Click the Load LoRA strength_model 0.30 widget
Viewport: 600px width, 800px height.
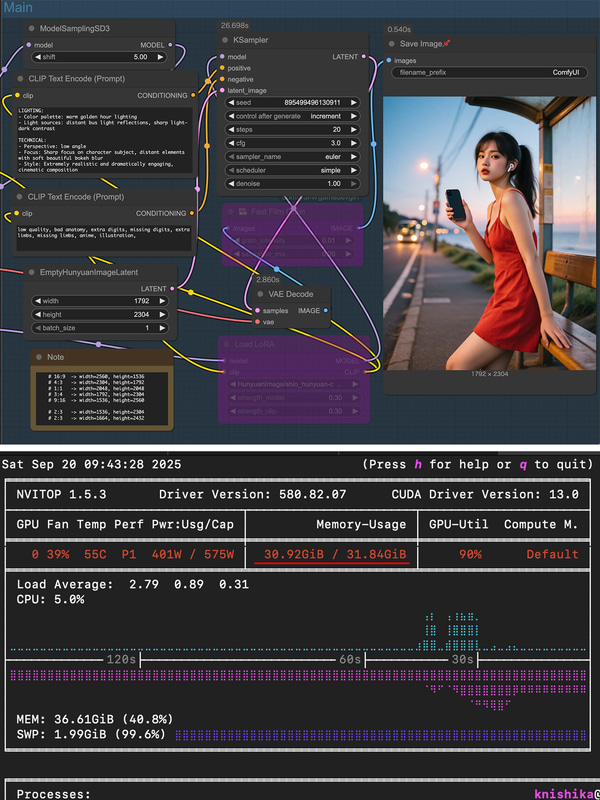coord(293,397)
